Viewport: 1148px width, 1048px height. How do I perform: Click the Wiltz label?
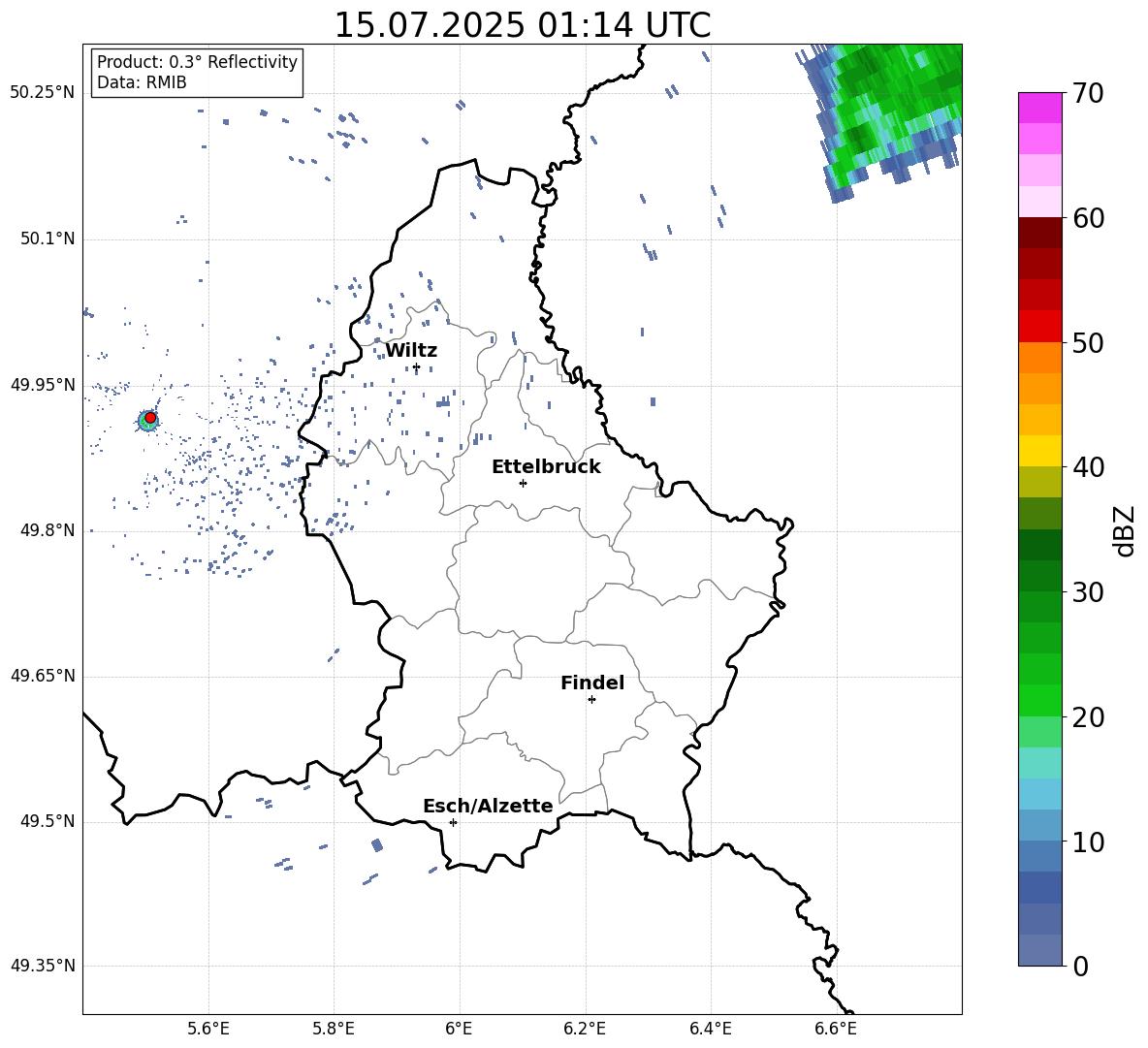coord(411,351)
